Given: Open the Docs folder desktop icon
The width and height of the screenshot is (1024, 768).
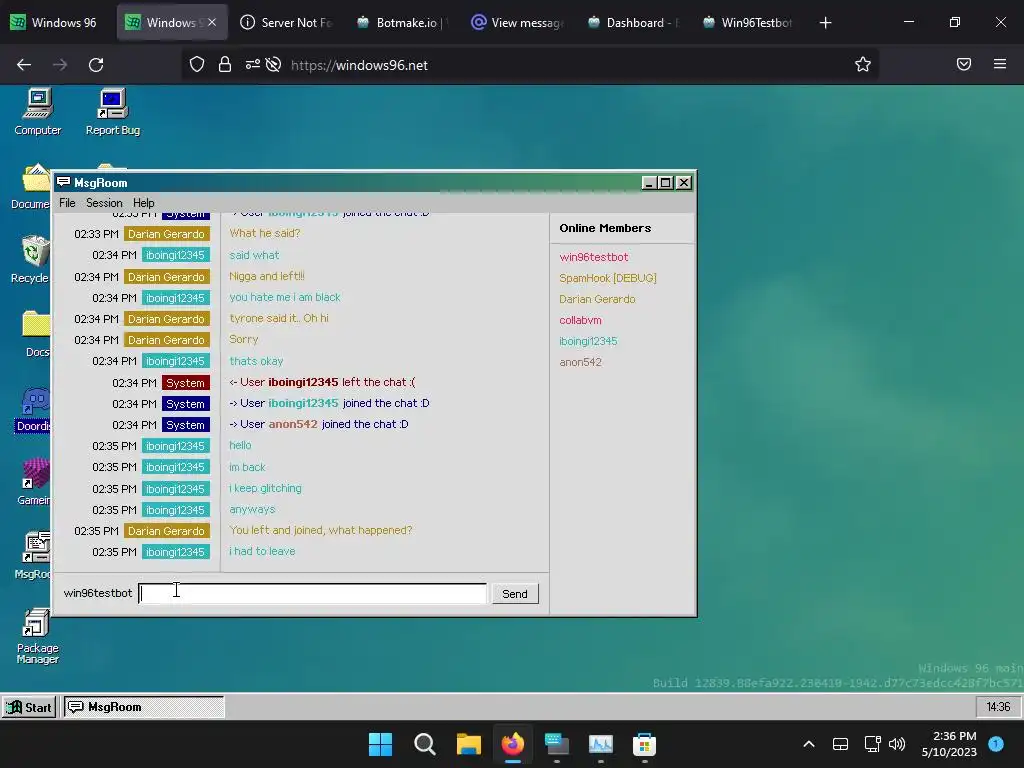Looking at the screenshot, I should point(36,334).
